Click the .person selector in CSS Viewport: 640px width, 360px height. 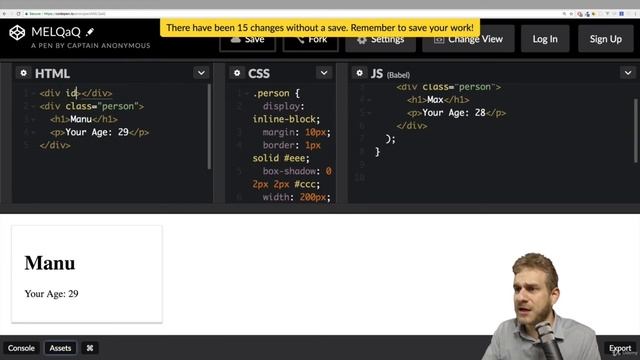point(271,93)
